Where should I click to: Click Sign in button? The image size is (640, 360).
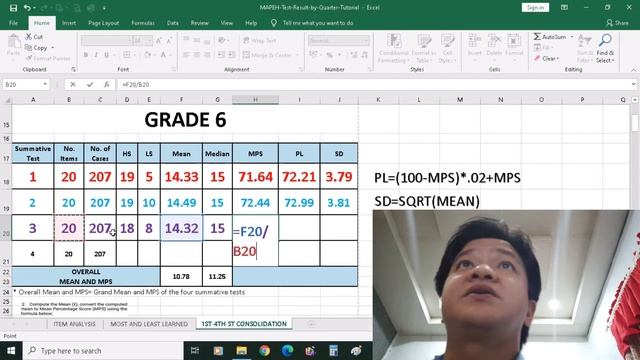535,7
